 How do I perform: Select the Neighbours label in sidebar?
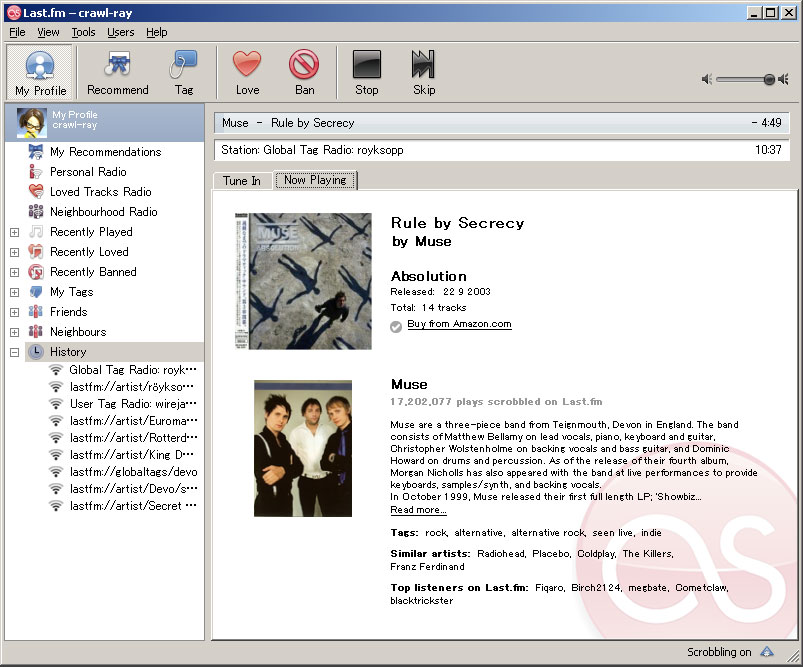78,331
